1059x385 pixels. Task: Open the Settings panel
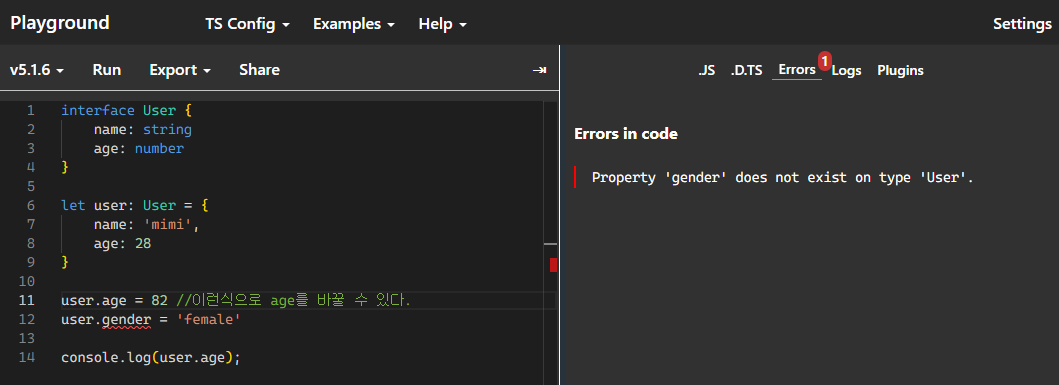(x=1022, y=24)
